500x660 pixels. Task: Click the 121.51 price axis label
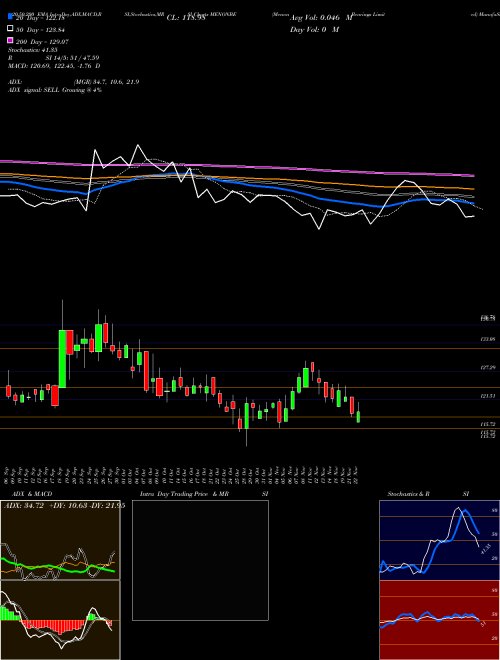pyautogui.click(x=487, y=396)
